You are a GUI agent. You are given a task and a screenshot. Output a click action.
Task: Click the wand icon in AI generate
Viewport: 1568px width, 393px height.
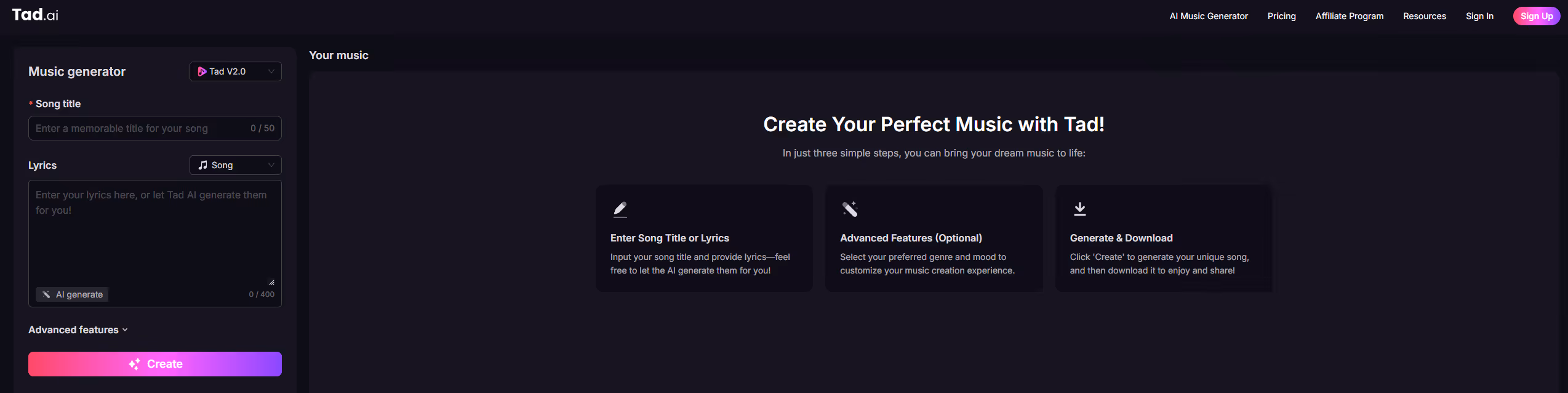coord(46,294)
